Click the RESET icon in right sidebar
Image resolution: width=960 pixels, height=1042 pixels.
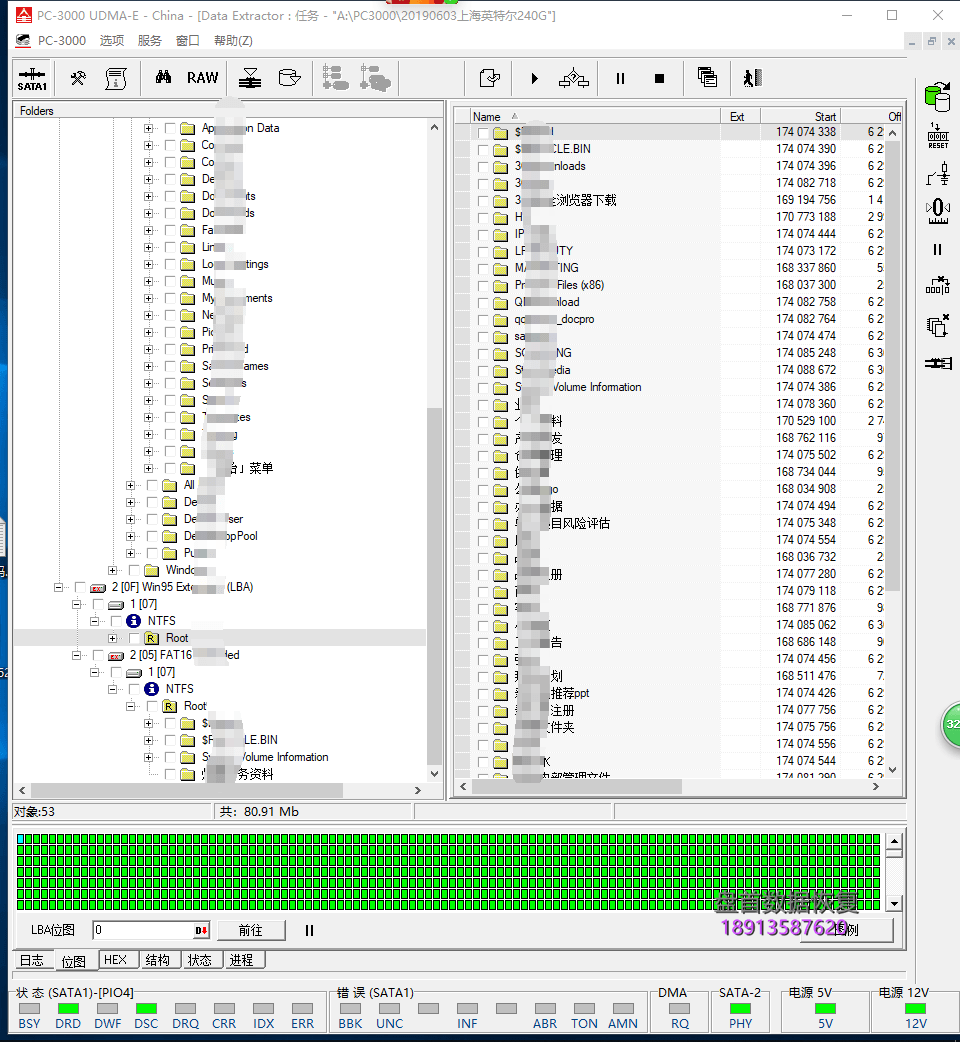[938, 136]
